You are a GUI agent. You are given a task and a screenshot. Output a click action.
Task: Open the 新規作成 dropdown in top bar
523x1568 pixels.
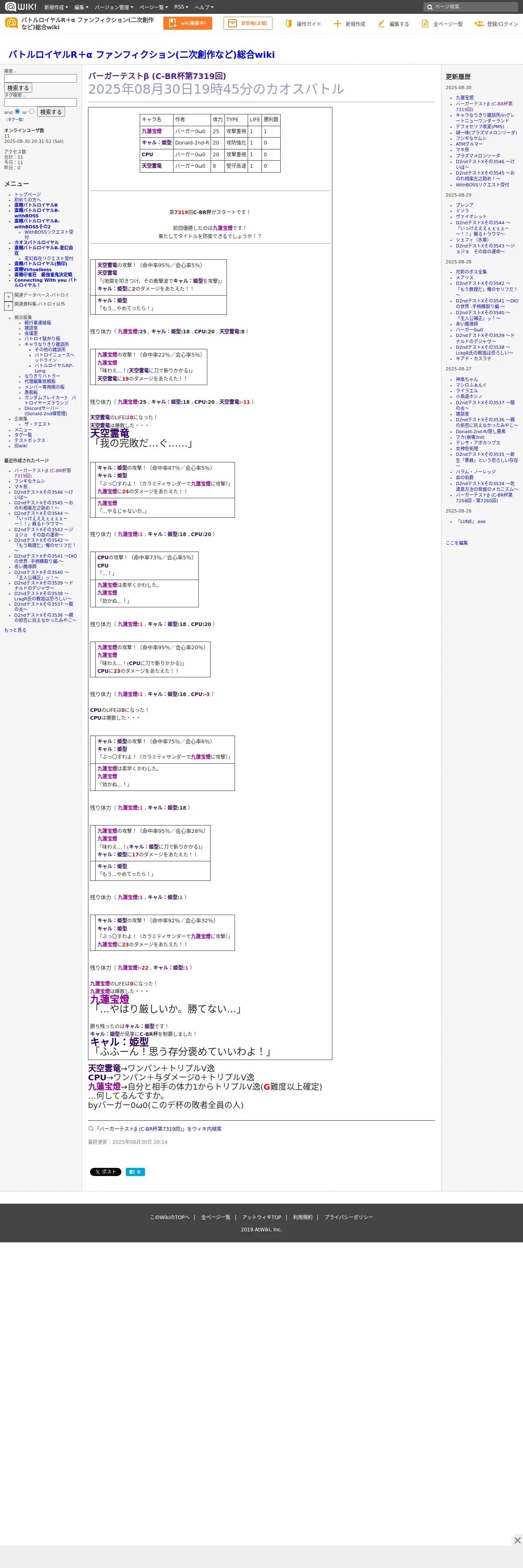(55, 7)
